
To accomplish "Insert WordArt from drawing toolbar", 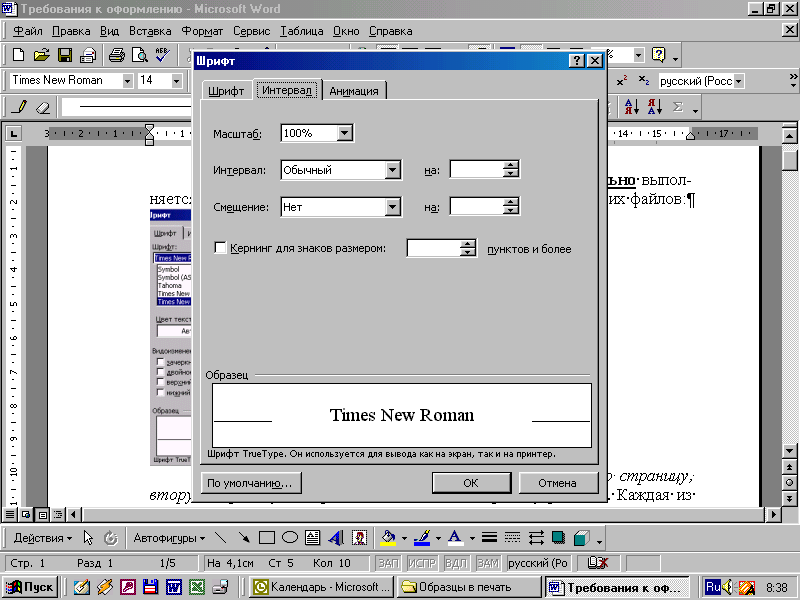I will [336, 538].
